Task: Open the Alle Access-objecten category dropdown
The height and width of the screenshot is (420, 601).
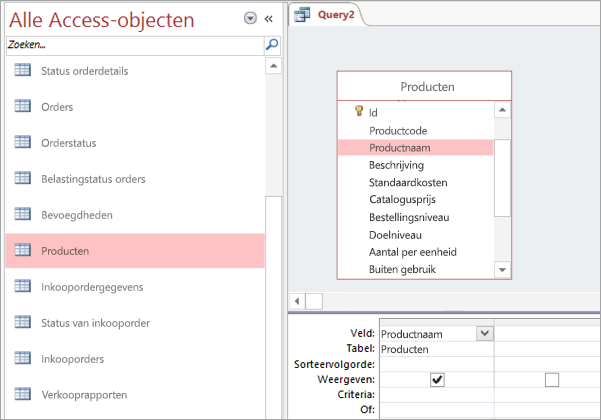Action: [x=250, y=18]
